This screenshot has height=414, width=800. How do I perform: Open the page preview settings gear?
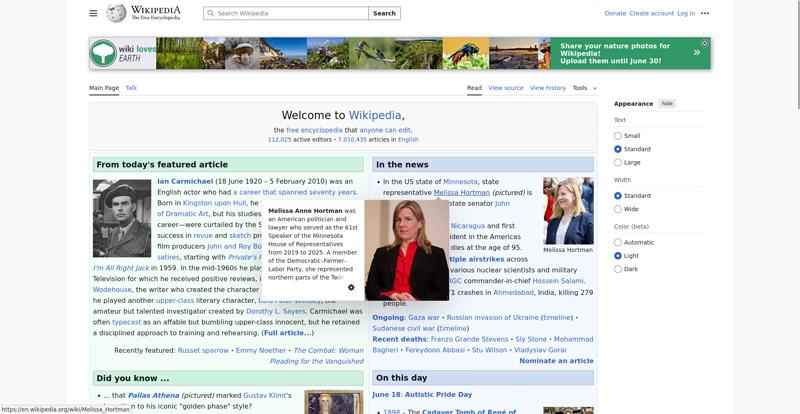(351, 287)
